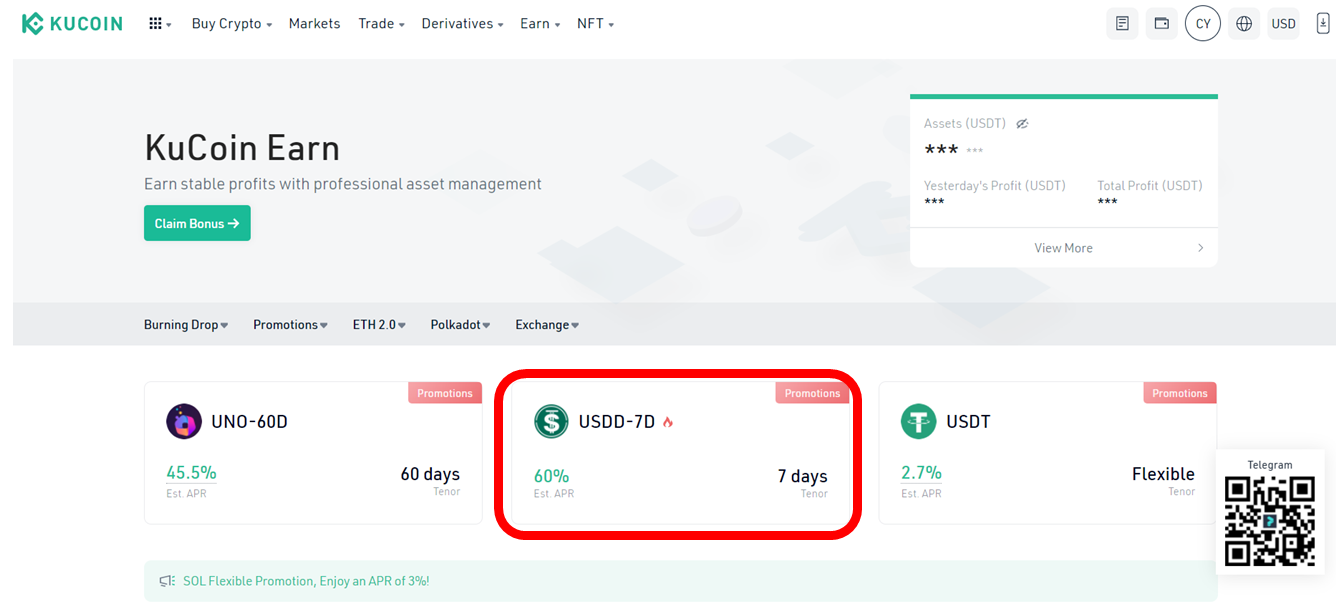Click Total Profit (USDT) label
The width and height of the screenshot is (1336, 613).
(1150, 186)
